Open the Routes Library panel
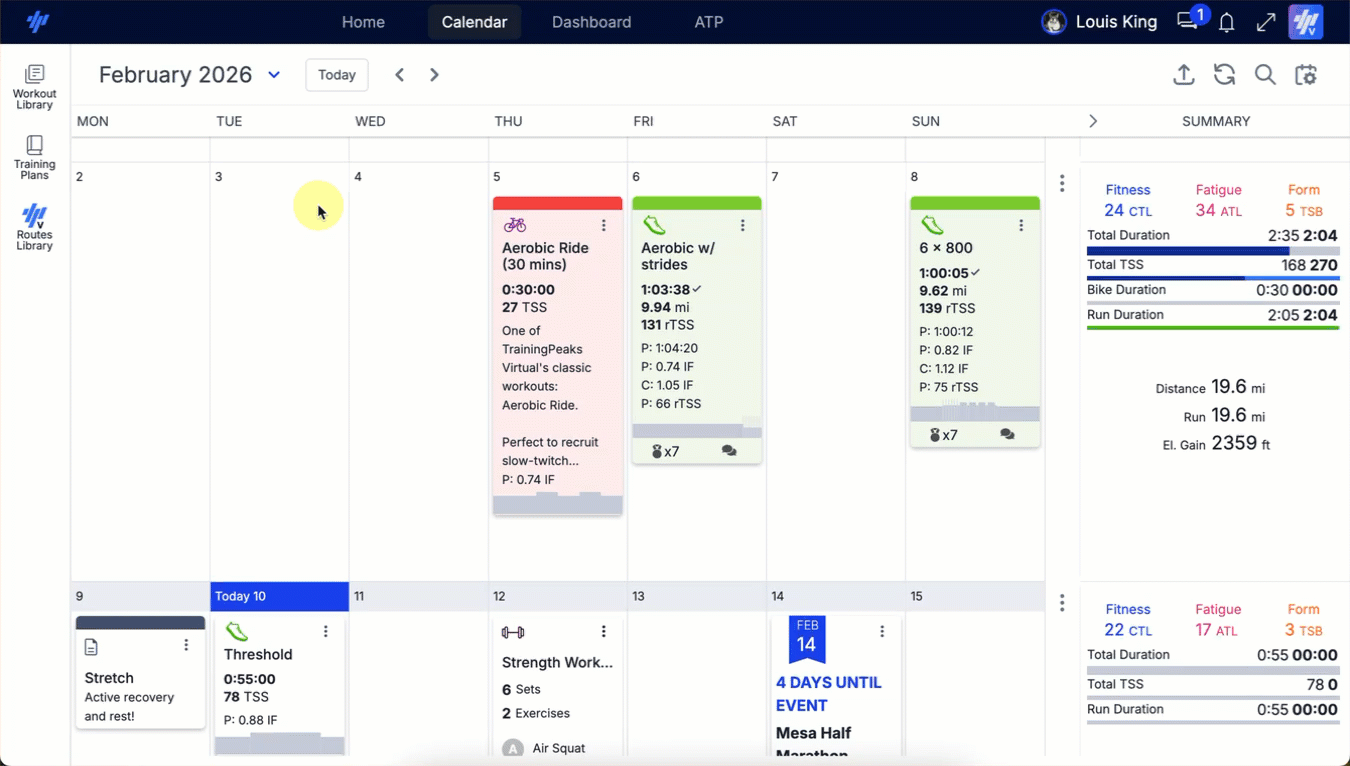This screenshot has height=766, width=1350. pyautogui.click(x=34, y=227)
